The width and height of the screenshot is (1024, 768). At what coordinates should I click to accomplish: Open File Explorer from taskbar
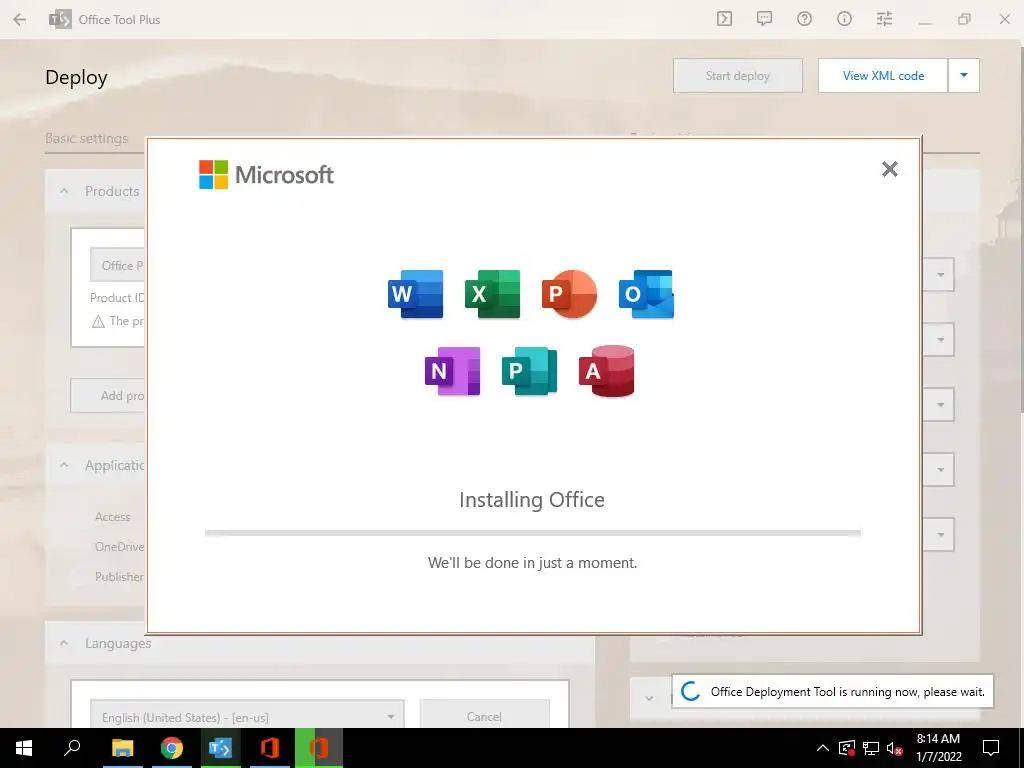point(122,748)
